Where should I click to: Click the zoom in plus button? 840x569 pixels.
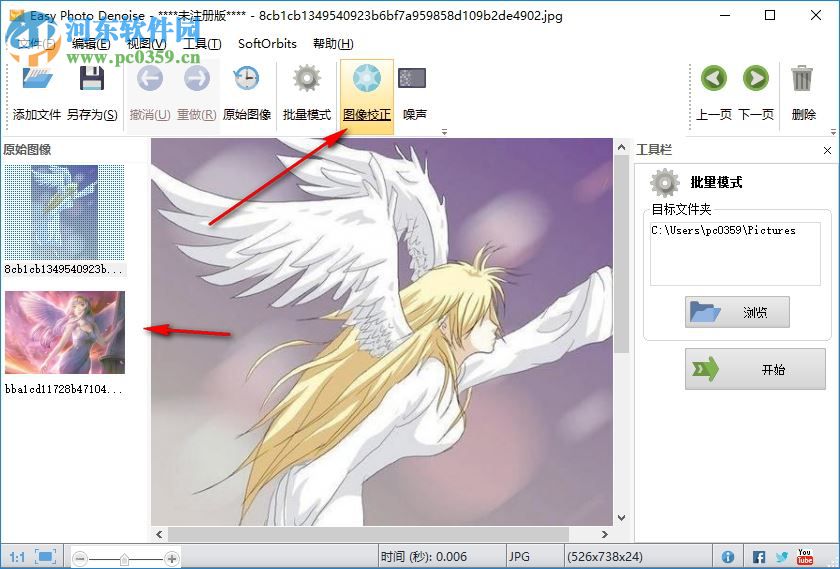coord(172,559)
